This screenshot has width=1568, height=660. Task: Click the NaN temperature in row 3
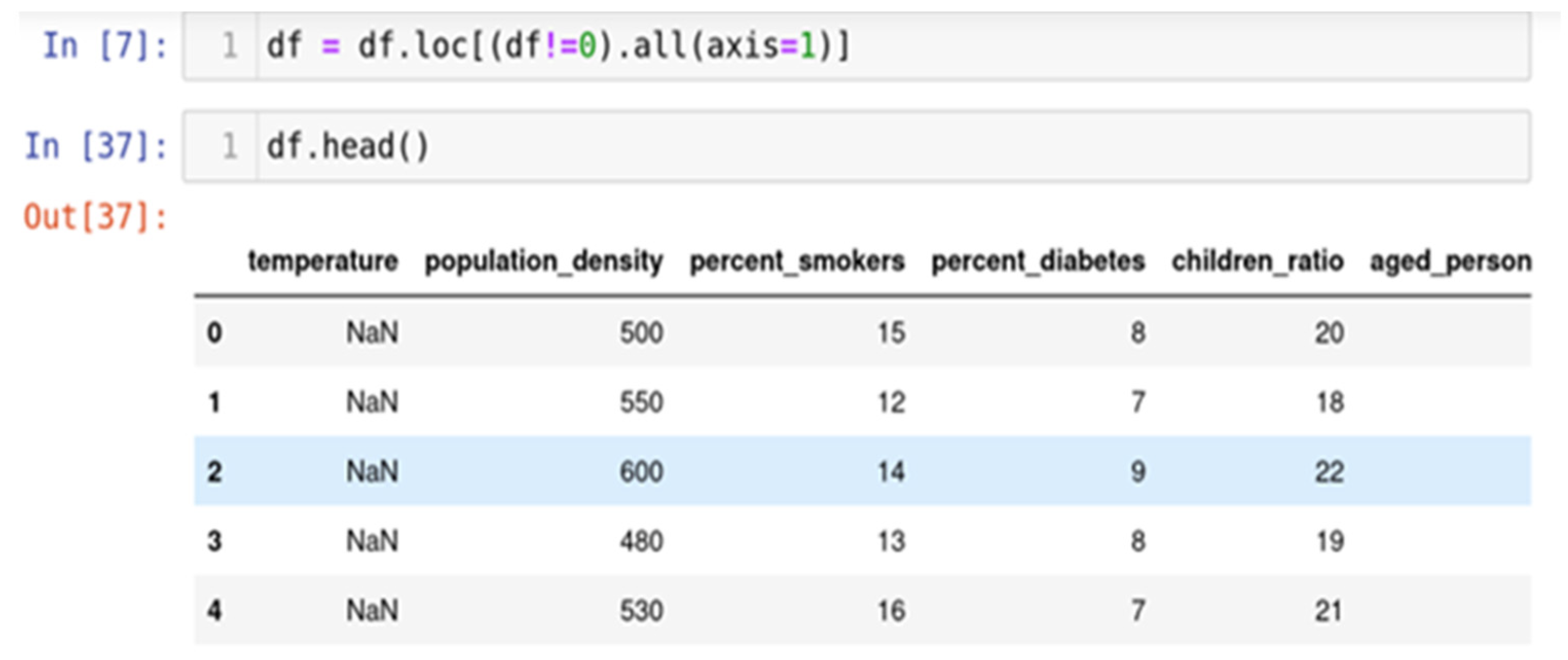[x=372, y=541]
